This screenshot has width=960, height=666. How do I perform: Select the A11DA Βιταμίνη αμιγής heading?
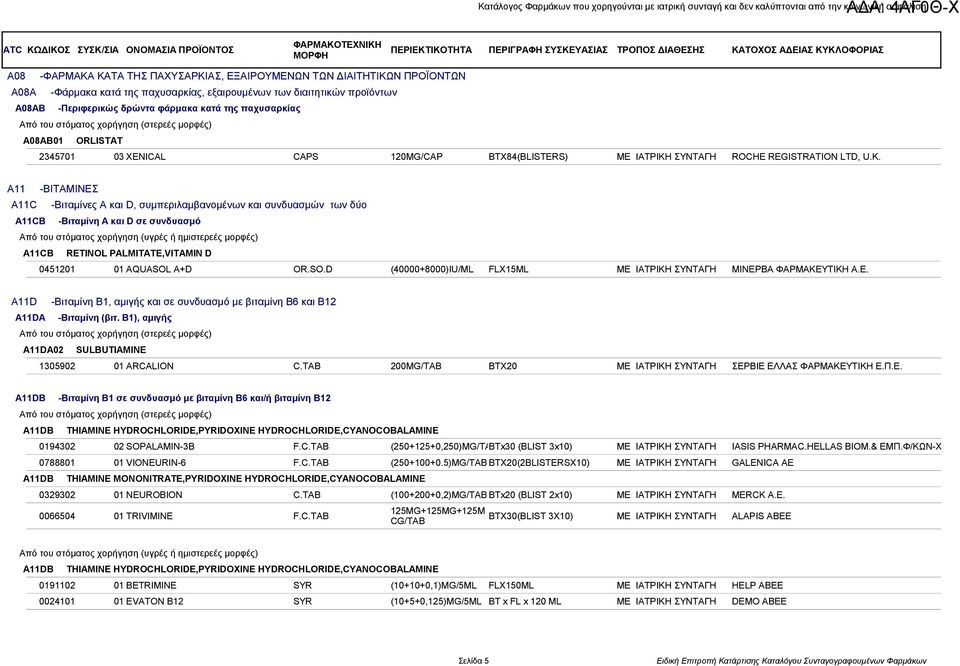click(94, 318)
